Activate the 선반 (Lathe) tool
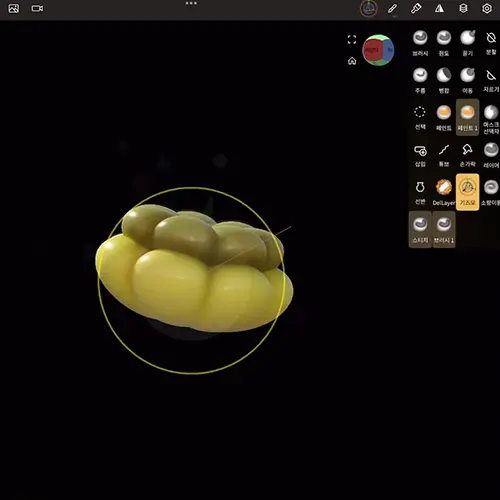The image size is (500, 500). click(x=420, y=192)
